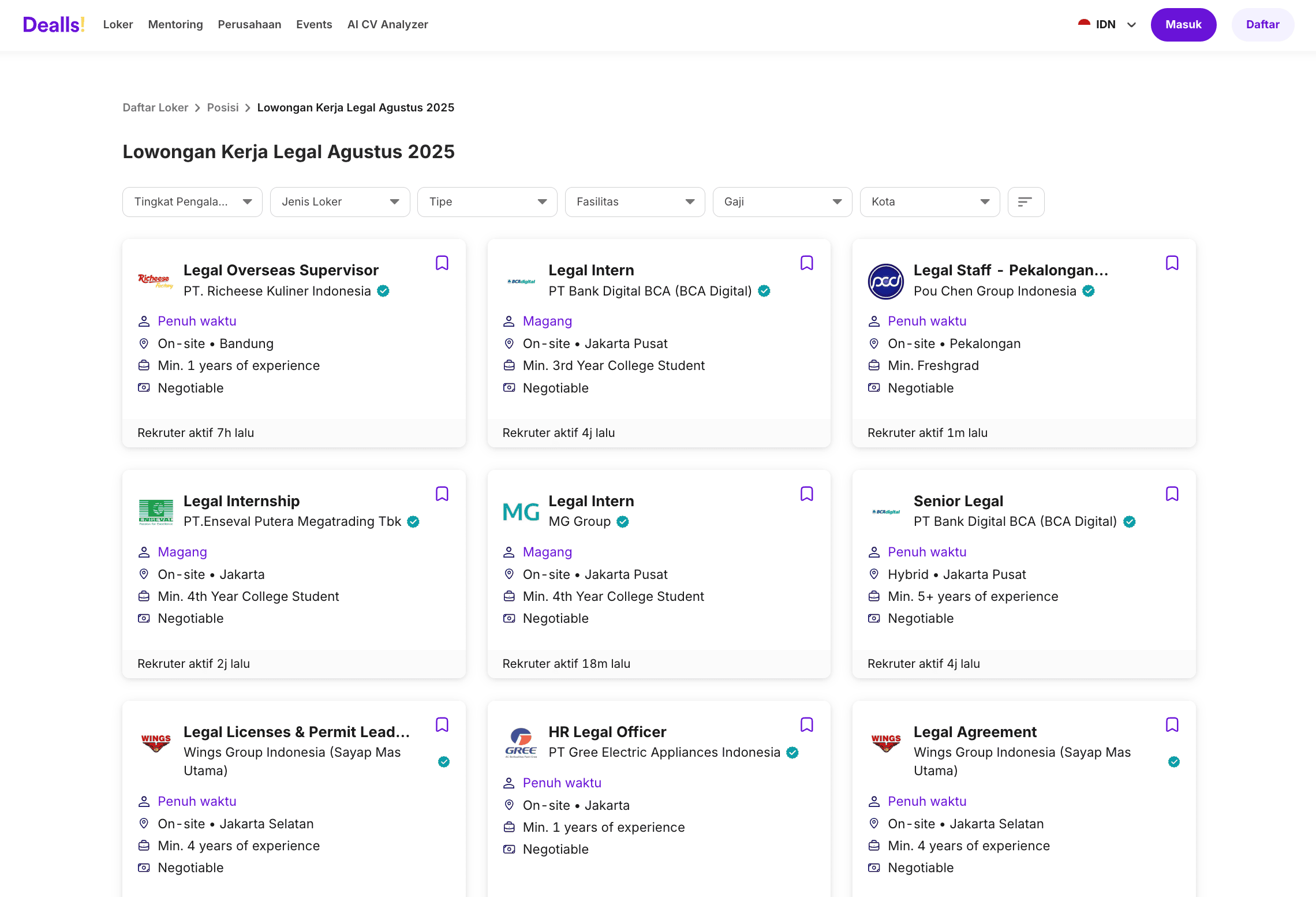Open the Legal Agreement job title
The height and width of the screenshot is (897, 1316).
(975, 732)
